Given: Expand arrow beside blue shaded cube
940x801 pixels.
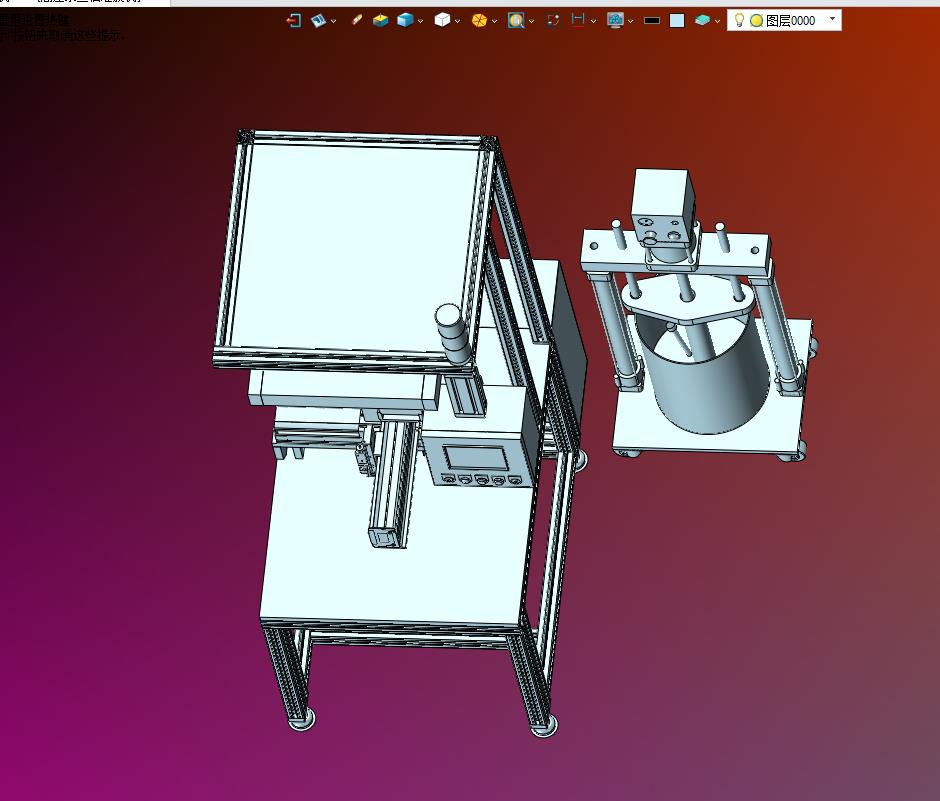Looking at the screenshot, I should (x=420, y=22).
